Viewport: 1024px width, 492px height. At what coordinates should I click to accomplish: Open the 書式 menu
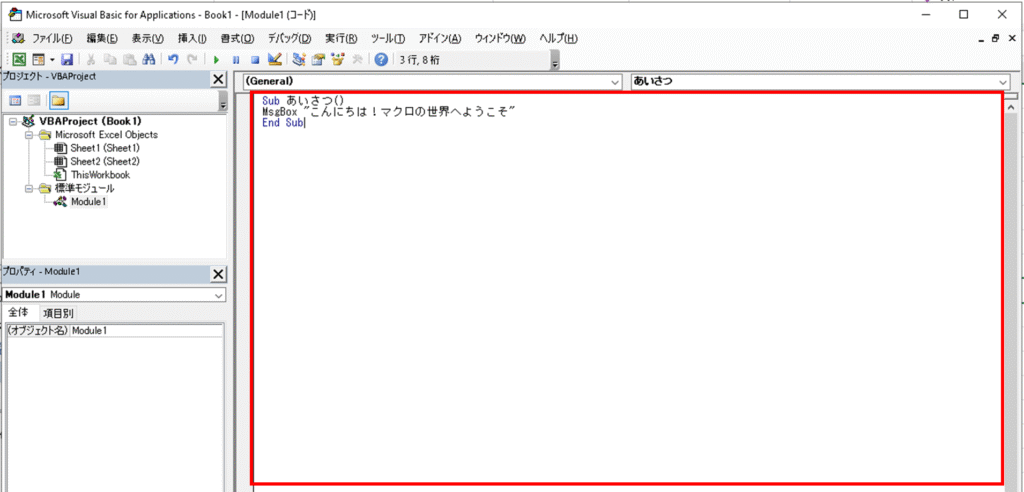click(x=237, y=39)
